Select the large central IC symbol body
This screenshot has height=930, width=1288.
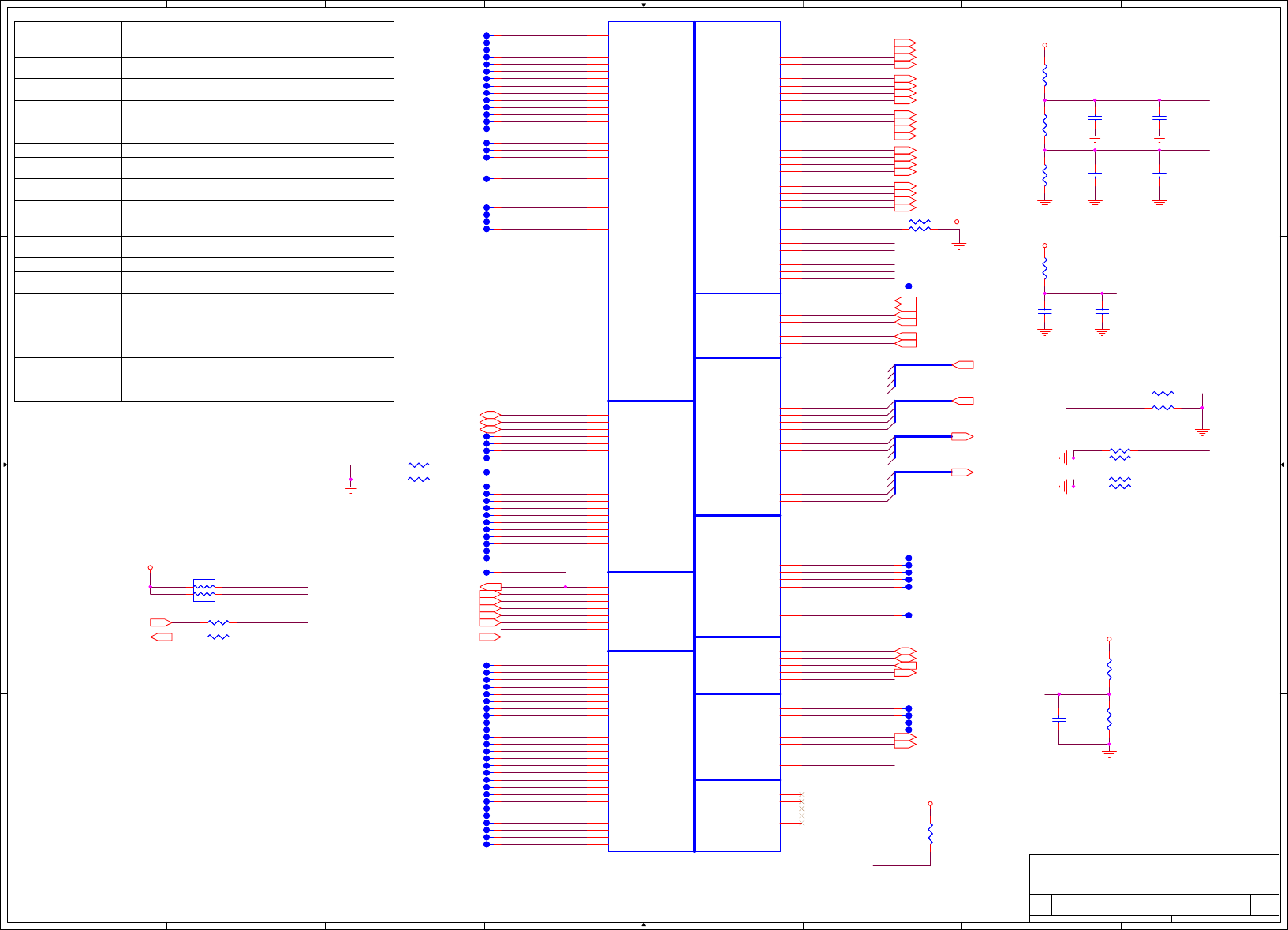[x=694, y=436]
